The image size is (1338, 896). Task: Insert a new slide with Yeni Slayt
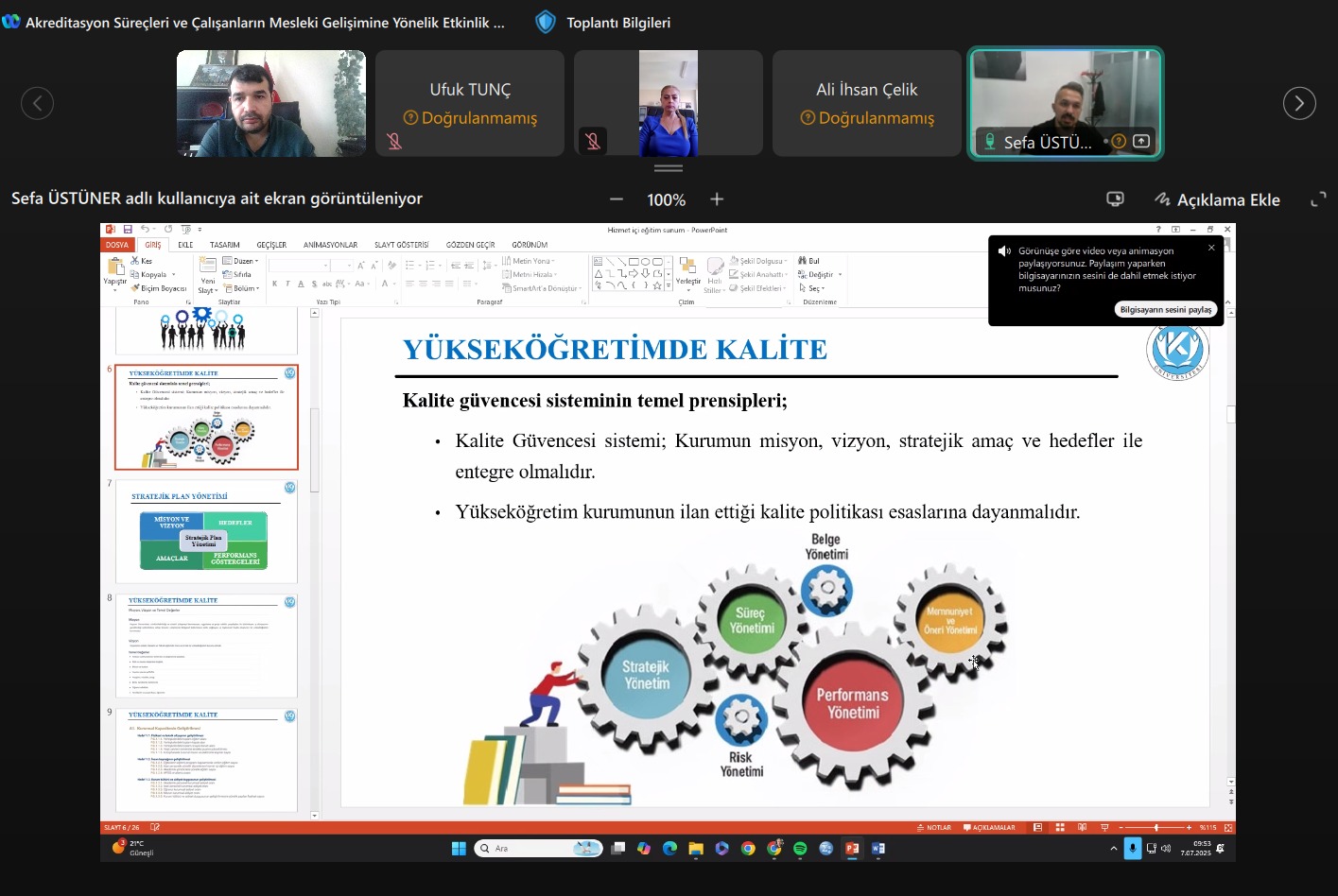(x=208, y=274)
